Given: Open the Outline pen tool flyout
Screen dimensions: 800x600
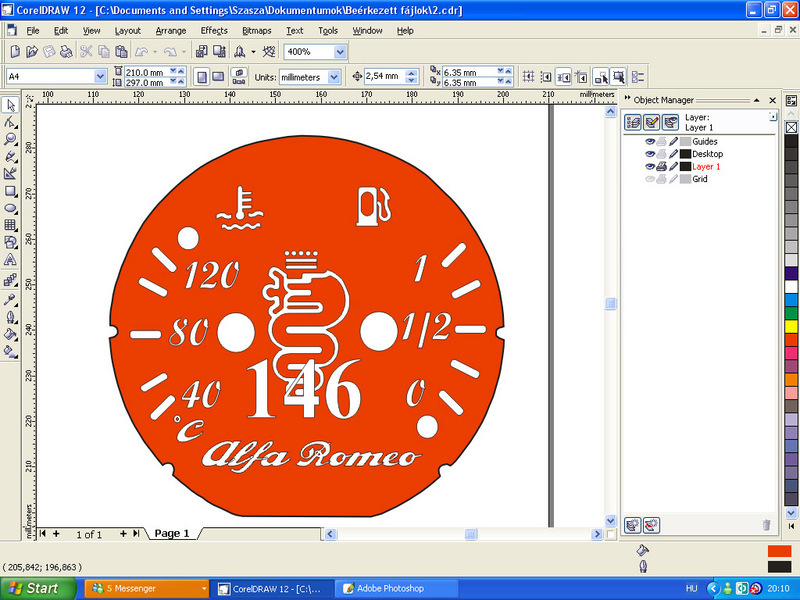Looking at the screenshot, I should [x=10, y=317].
